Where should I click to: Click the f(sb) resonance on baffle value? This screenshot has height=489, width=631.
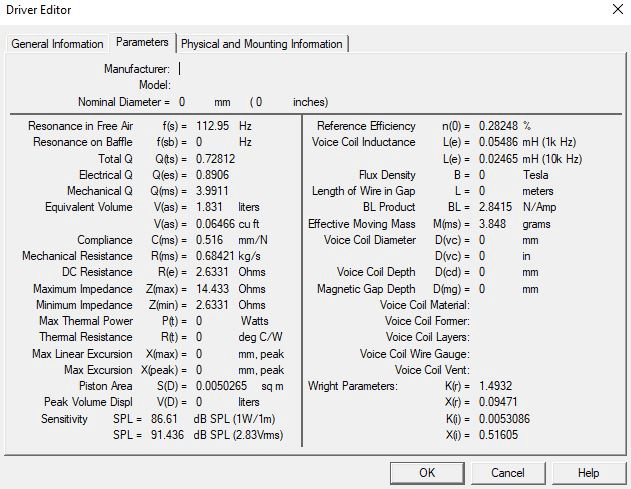pyautogui.click(x=199, y=142)
